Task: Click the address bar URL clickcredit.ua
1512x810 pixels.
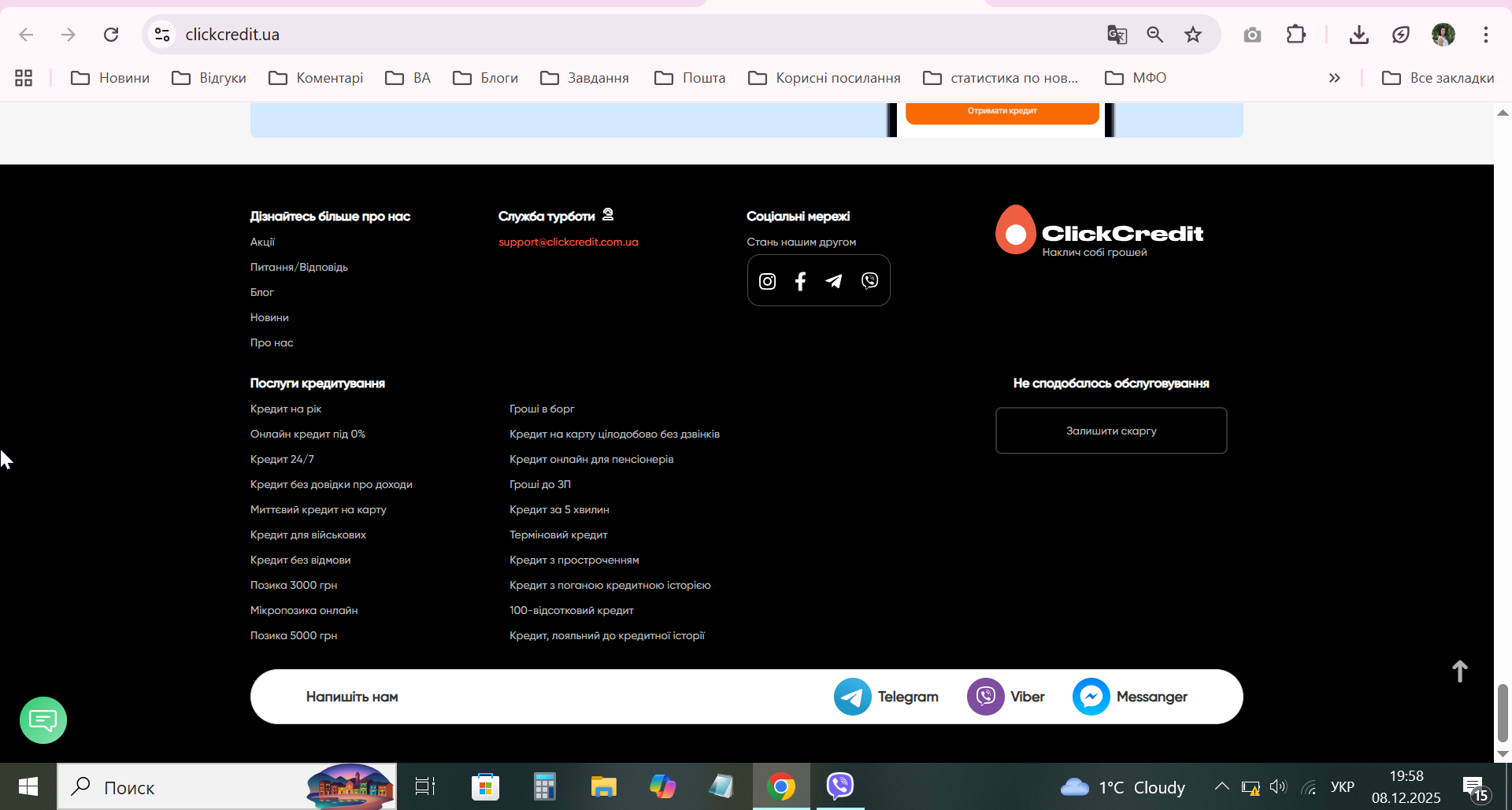Action: (x=232, y=35)
